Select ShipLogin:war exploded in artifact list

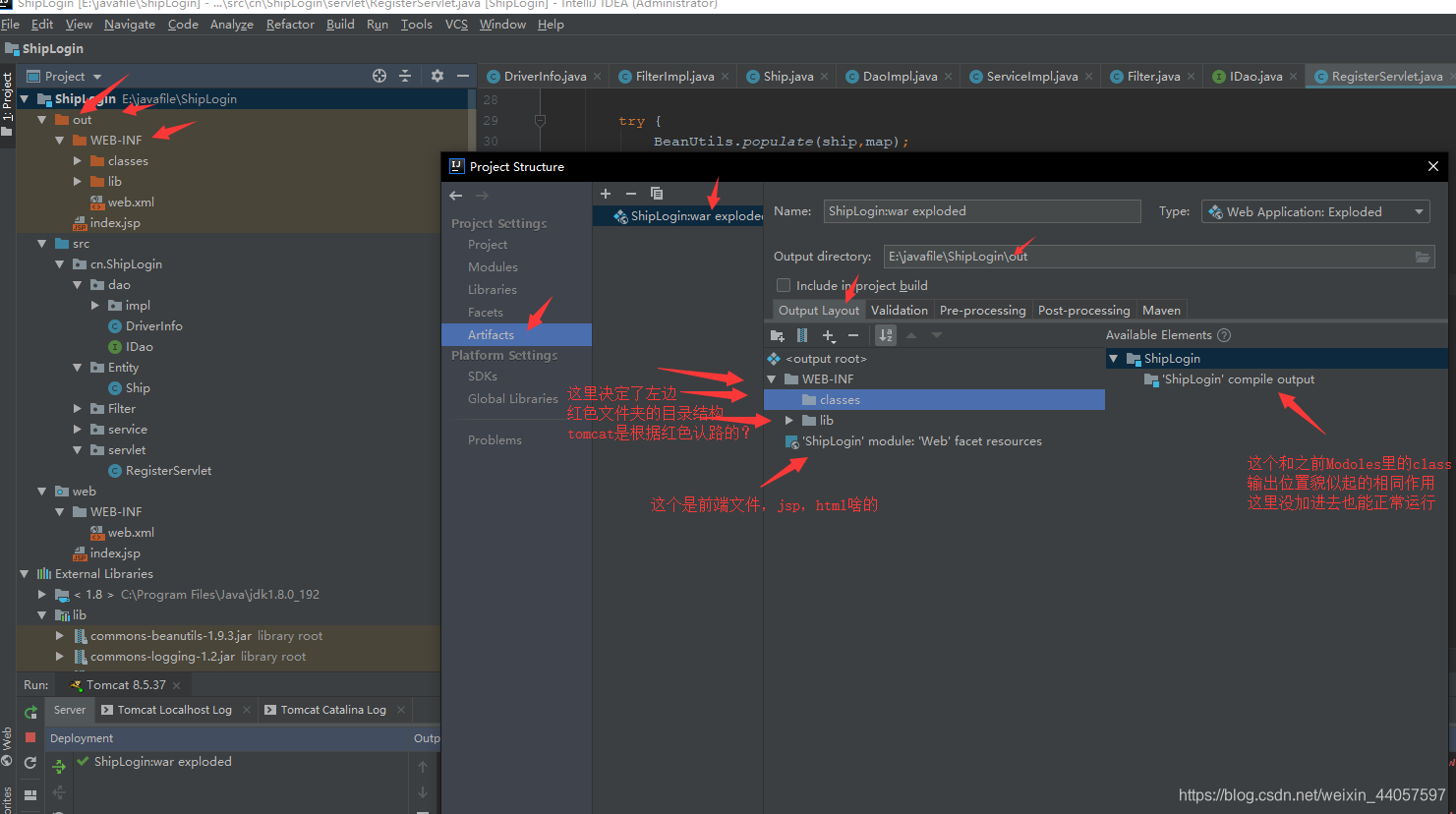click(678, 216)
